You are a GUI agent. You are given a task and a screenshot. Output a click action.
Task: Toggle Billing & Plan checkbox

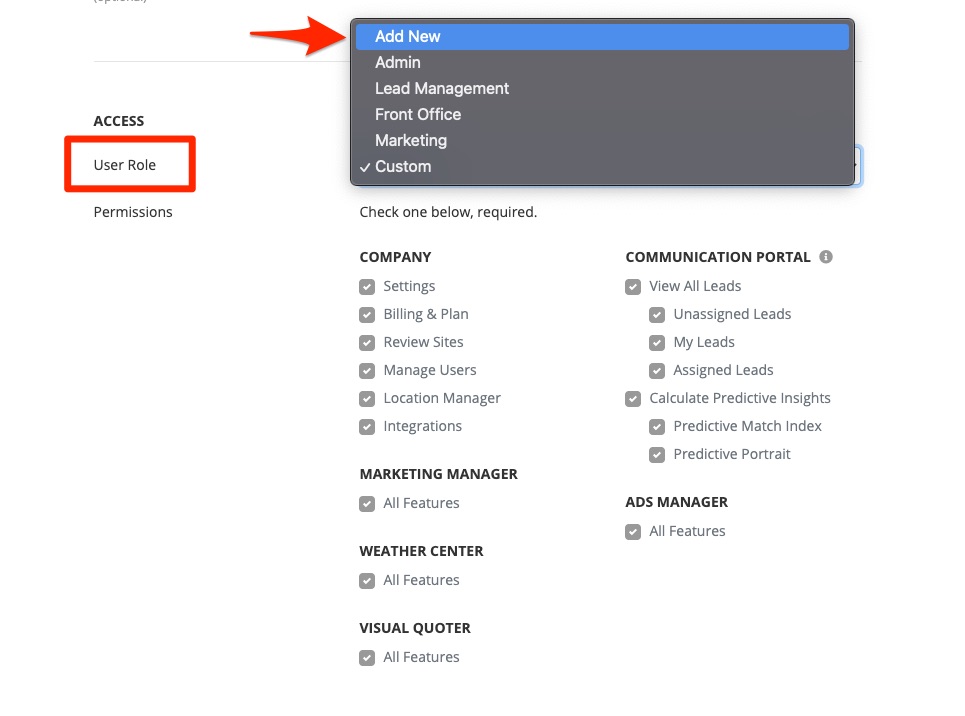point(367,315)
